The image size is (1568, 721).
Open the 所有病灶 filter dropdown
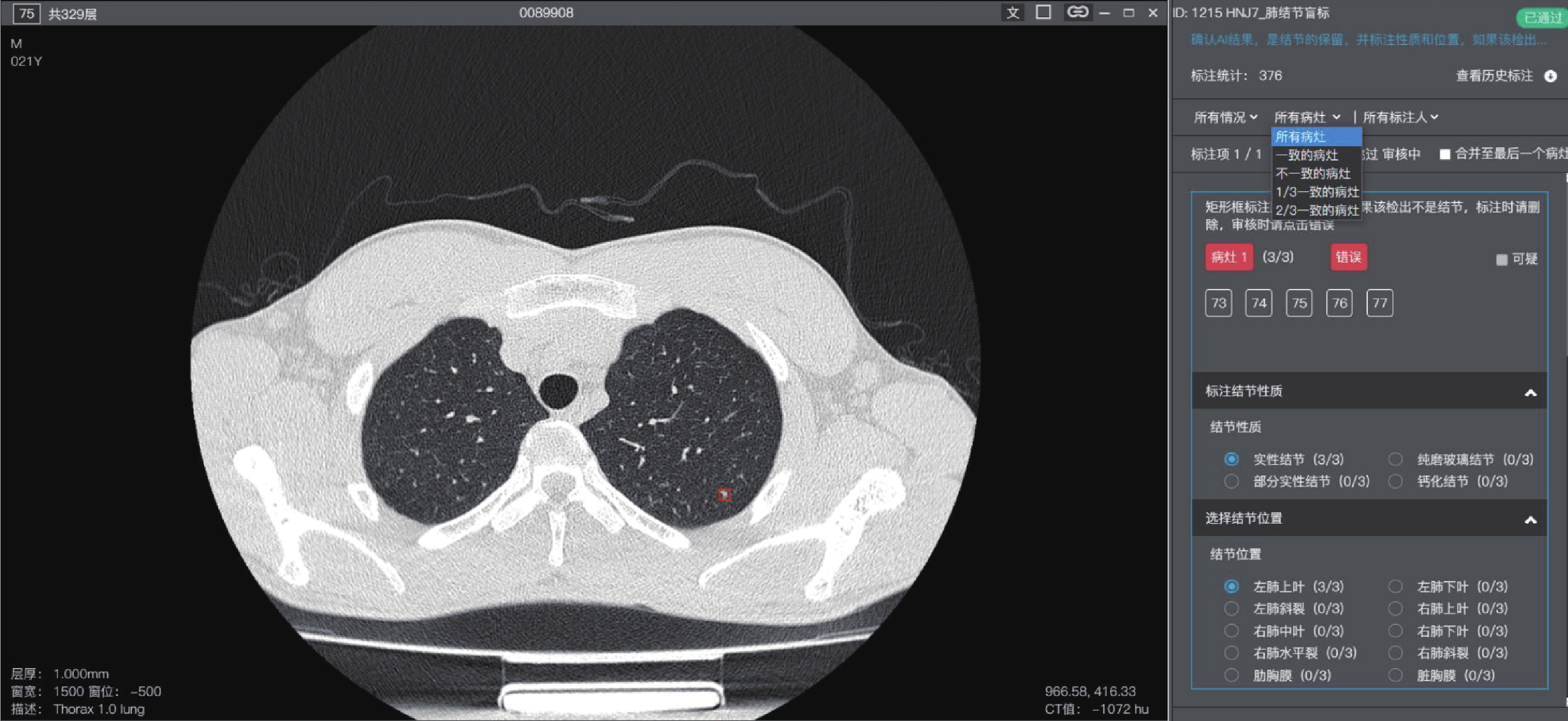tap(1307, 117)
